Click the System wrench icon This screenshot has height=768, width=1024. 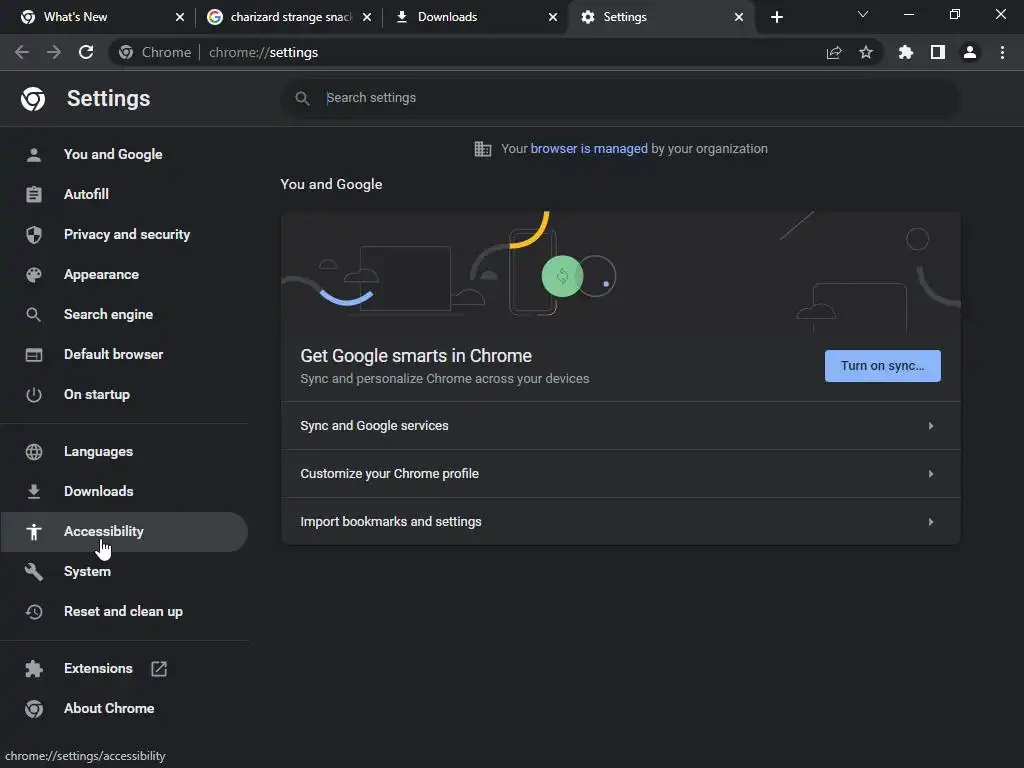click(x=34, y=571)
